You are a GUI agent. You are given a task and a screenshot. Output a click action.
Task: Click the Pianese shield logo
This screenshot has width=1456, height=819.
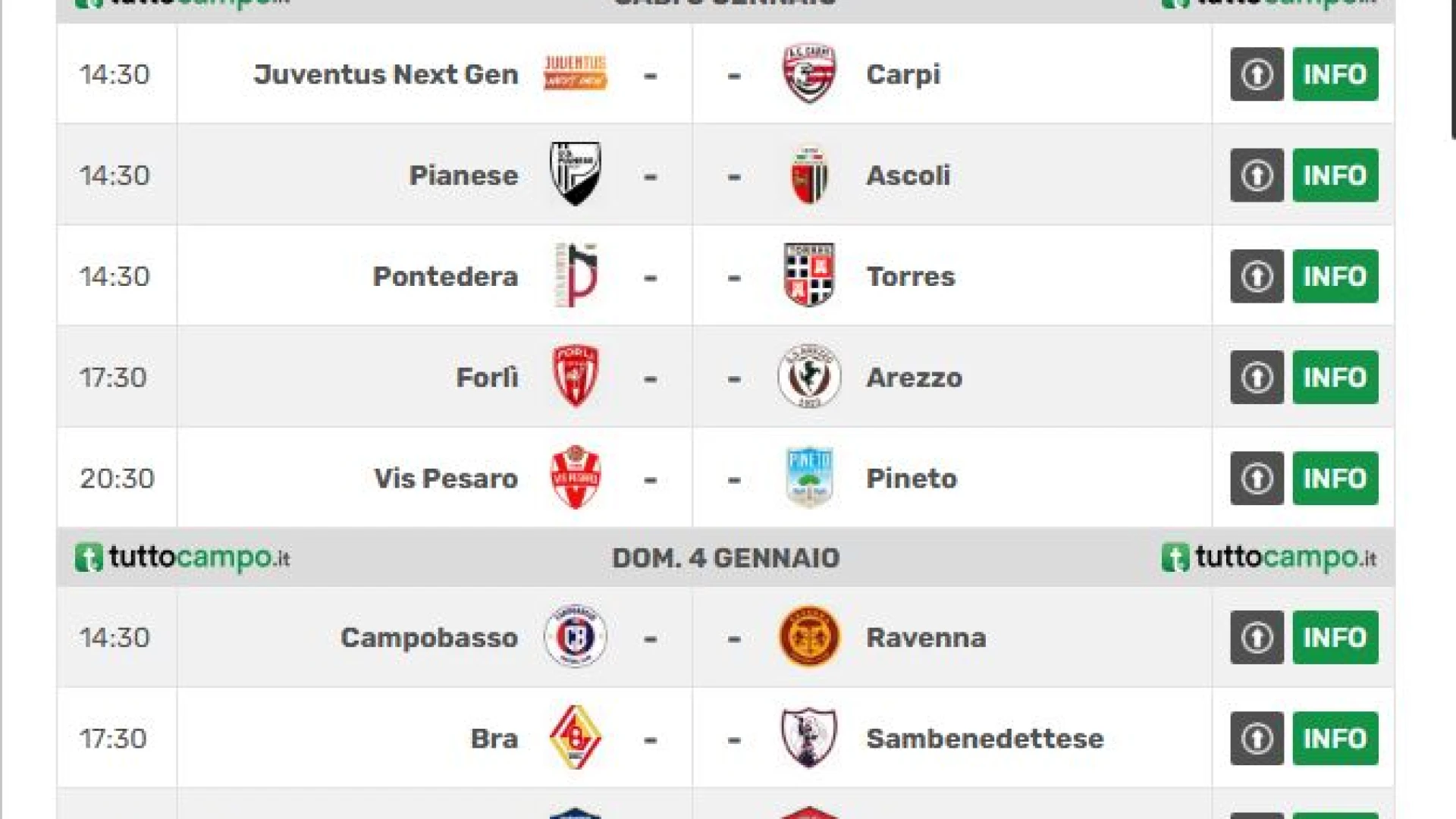coord(575,174)
